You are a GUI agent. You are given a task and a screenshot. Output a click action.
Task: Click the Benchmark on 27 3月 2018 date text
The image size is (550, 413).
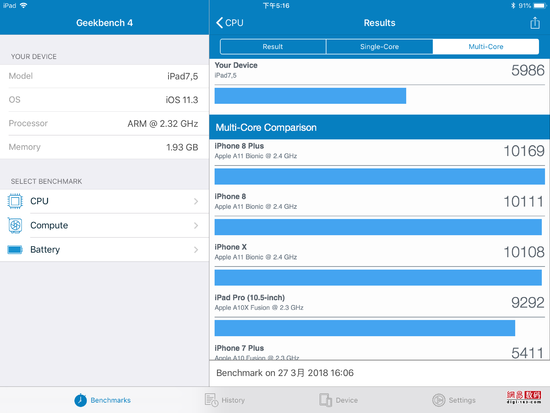click(x=285, y=373)
